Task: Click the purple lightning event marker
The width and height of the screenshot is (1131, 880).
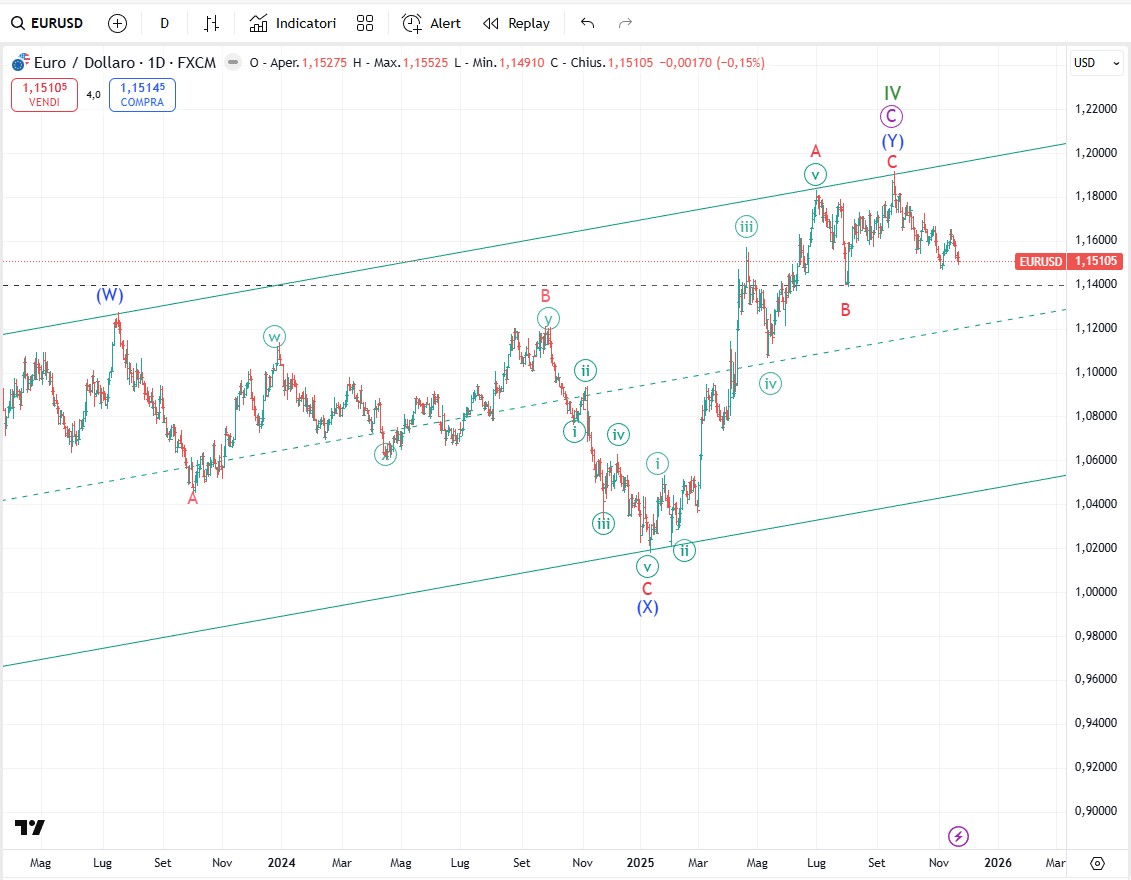Action: [x=958, y=836]
